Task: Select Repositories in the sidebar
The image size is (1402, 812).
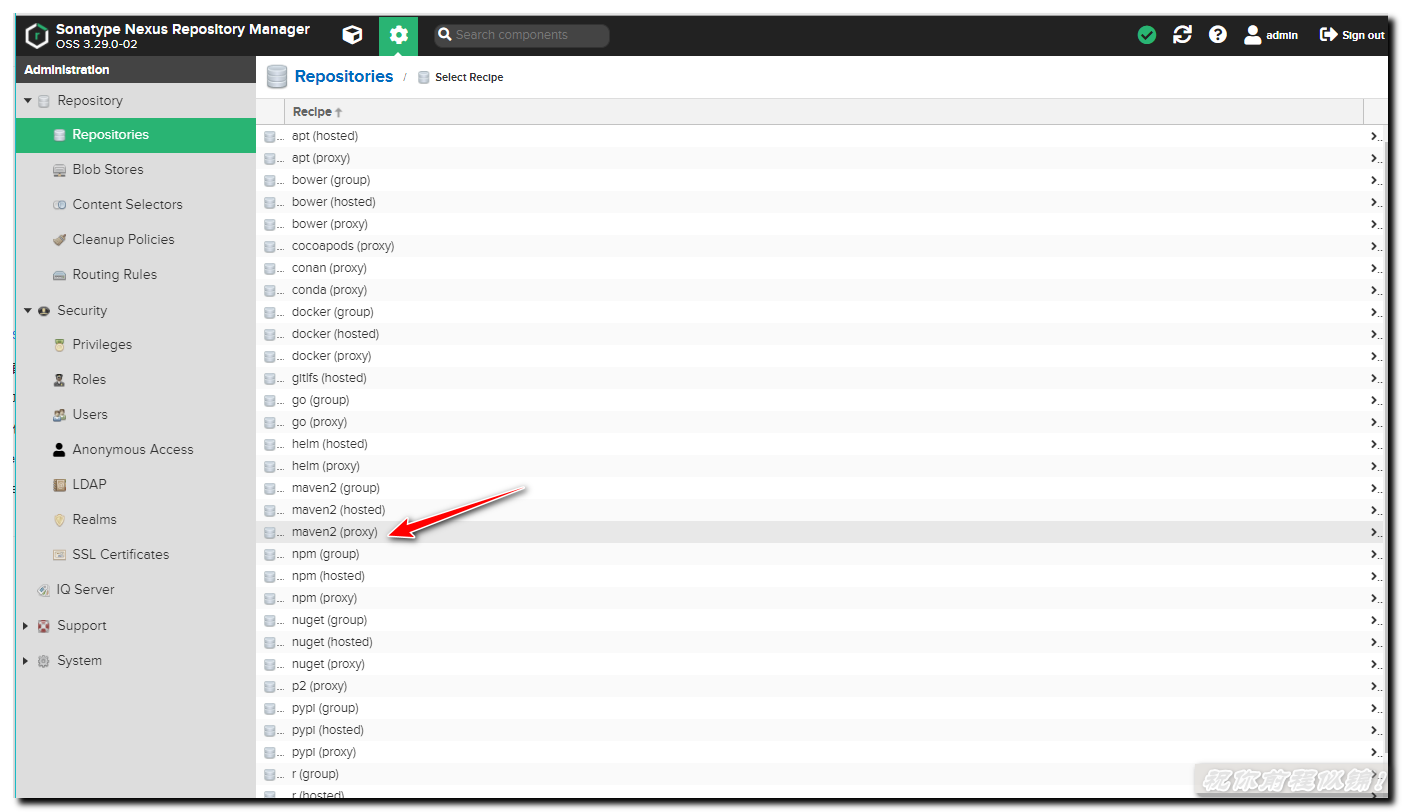Action: tap(136, 135)
